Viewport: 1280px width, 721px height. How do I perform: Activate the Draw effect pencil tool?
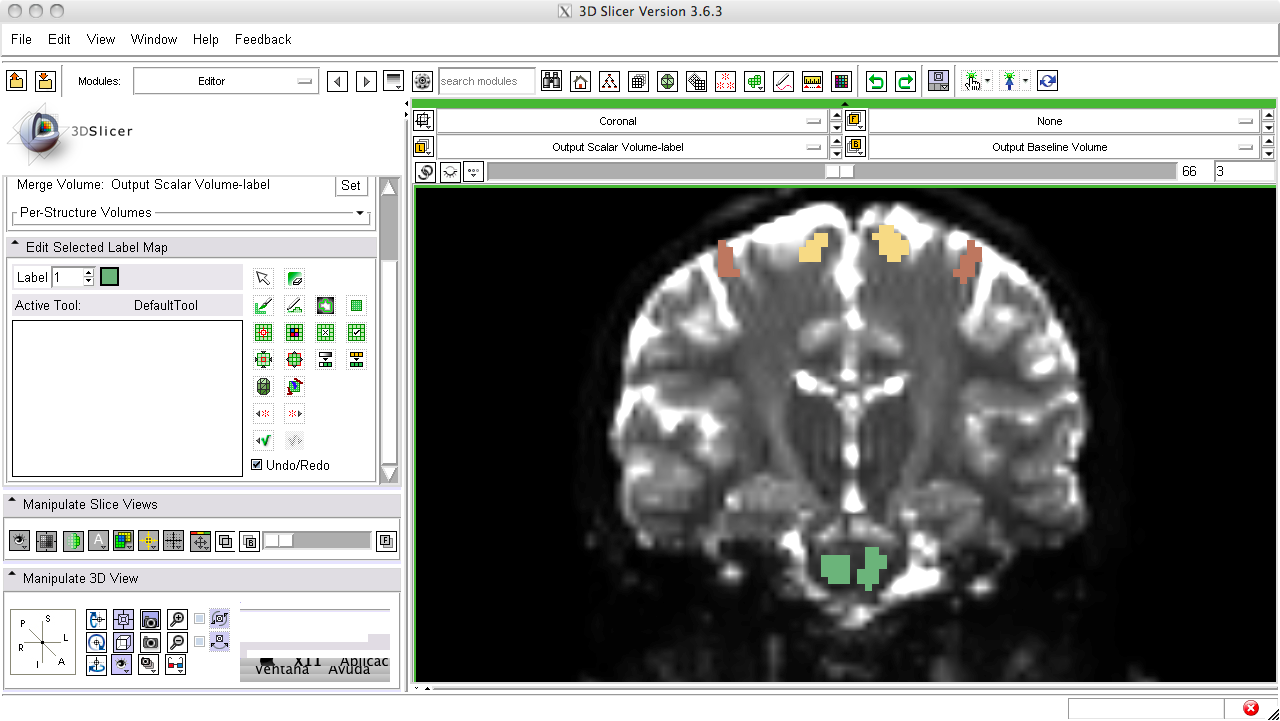pyautogui.click(x=294, y=306)
